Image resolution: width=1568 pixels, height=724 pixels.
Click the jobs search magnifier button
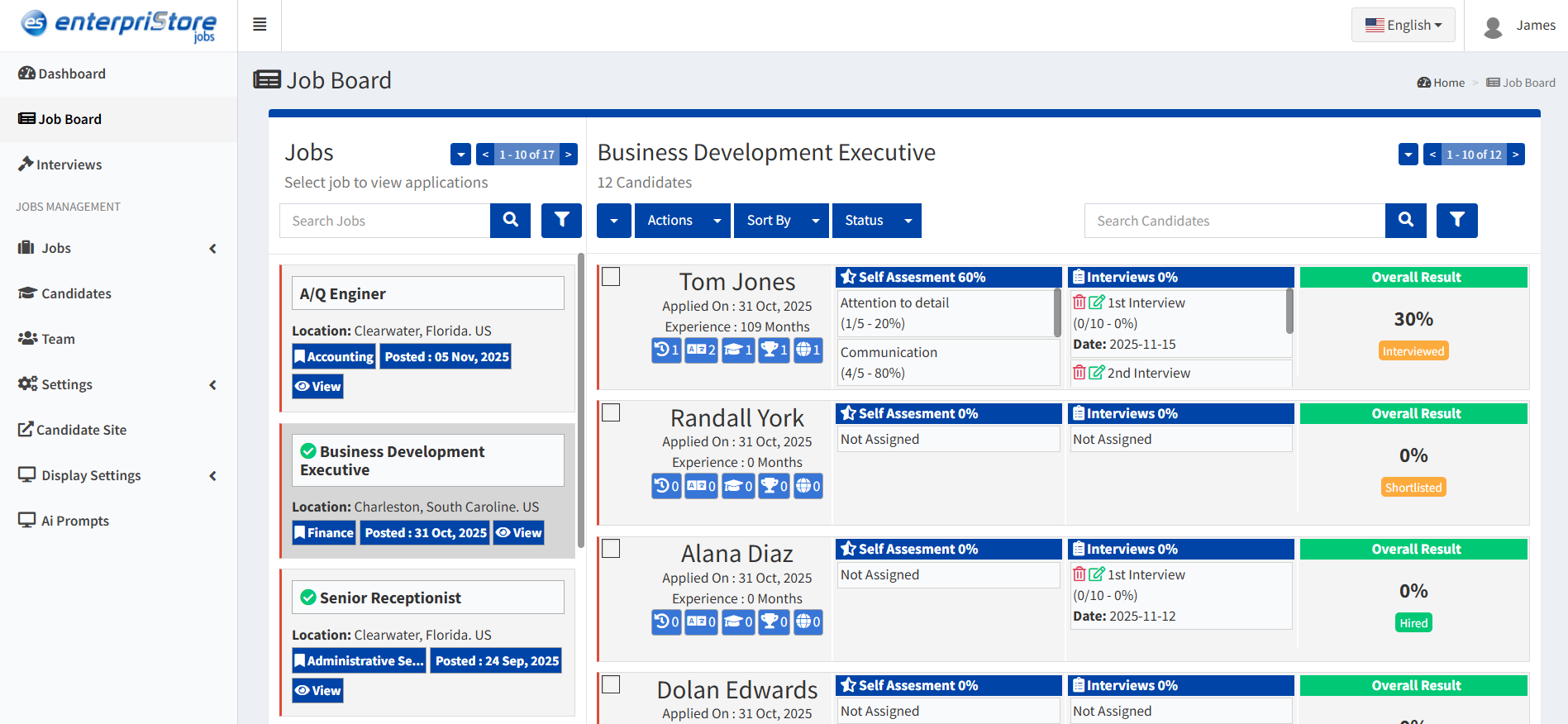[511, 221]
